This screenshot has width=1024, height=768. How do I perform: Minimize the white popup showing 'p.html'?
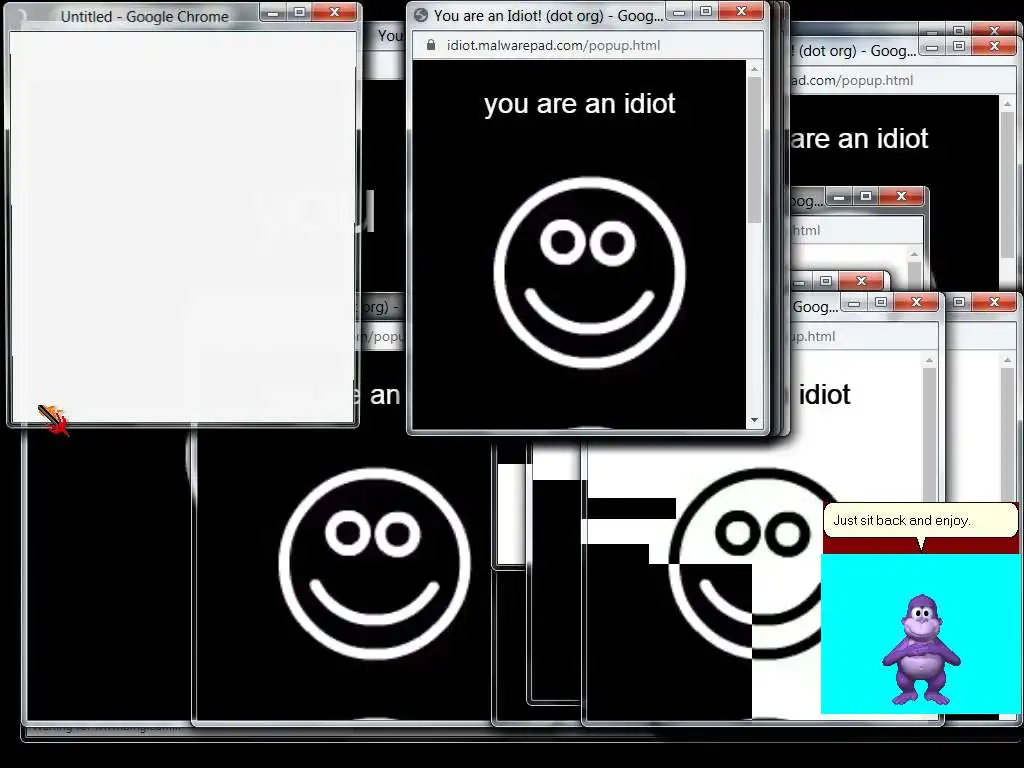[x=854, y=302]
